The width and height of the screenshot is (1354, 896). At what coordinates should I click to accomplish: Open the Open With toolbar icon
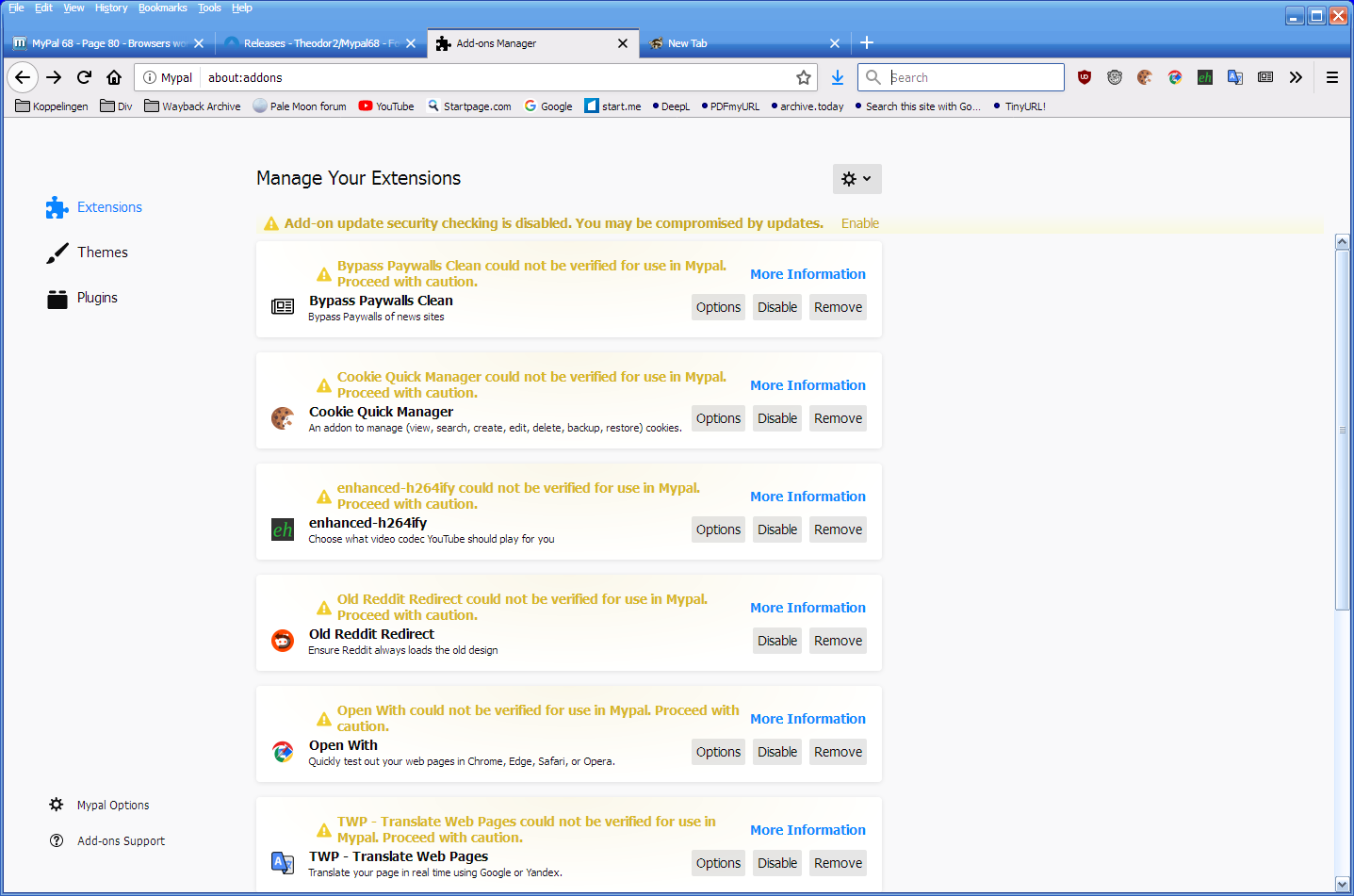click(x=1175, y=77)
